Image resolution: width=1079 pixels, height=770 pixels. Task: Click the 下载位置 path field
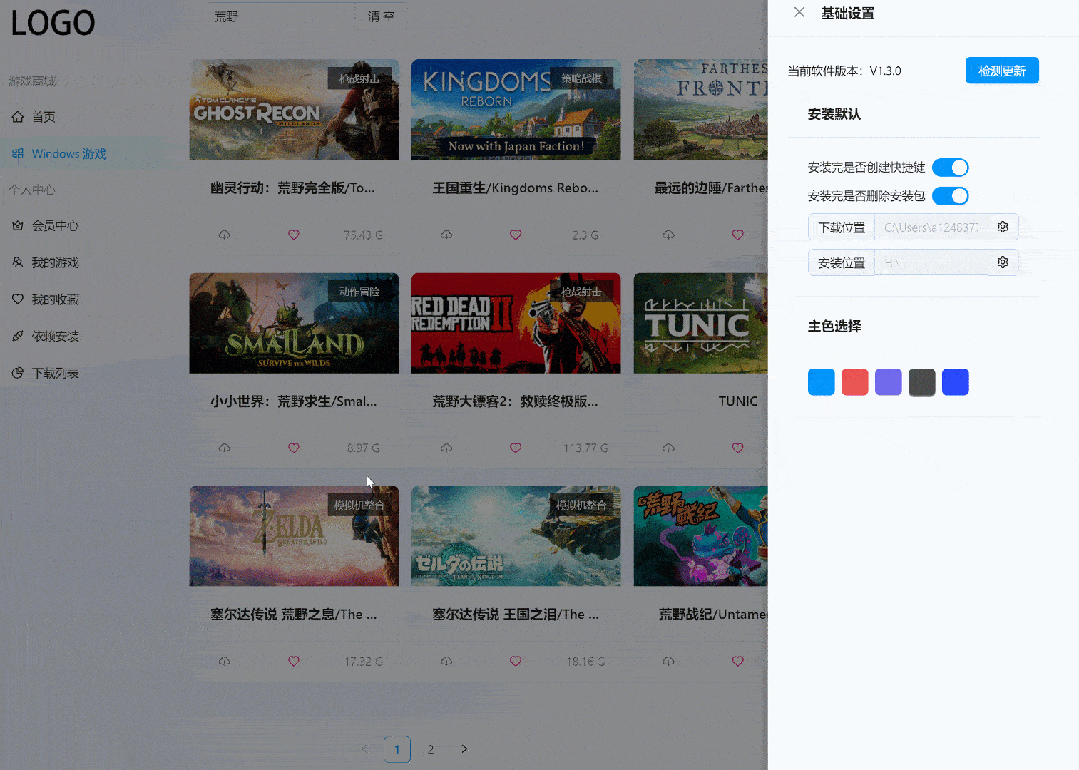(932, 226)
